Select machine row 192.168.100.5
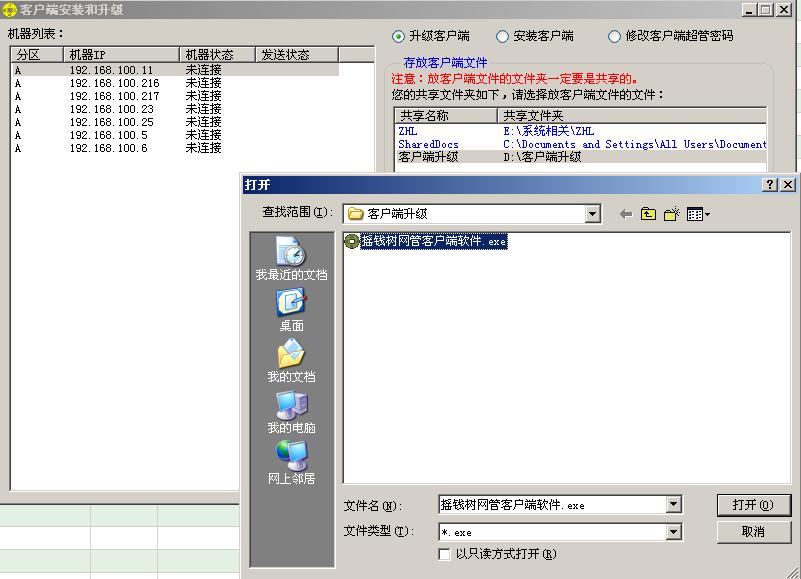The height and width of the screenshot is (579, 801). tap(175, 135)
